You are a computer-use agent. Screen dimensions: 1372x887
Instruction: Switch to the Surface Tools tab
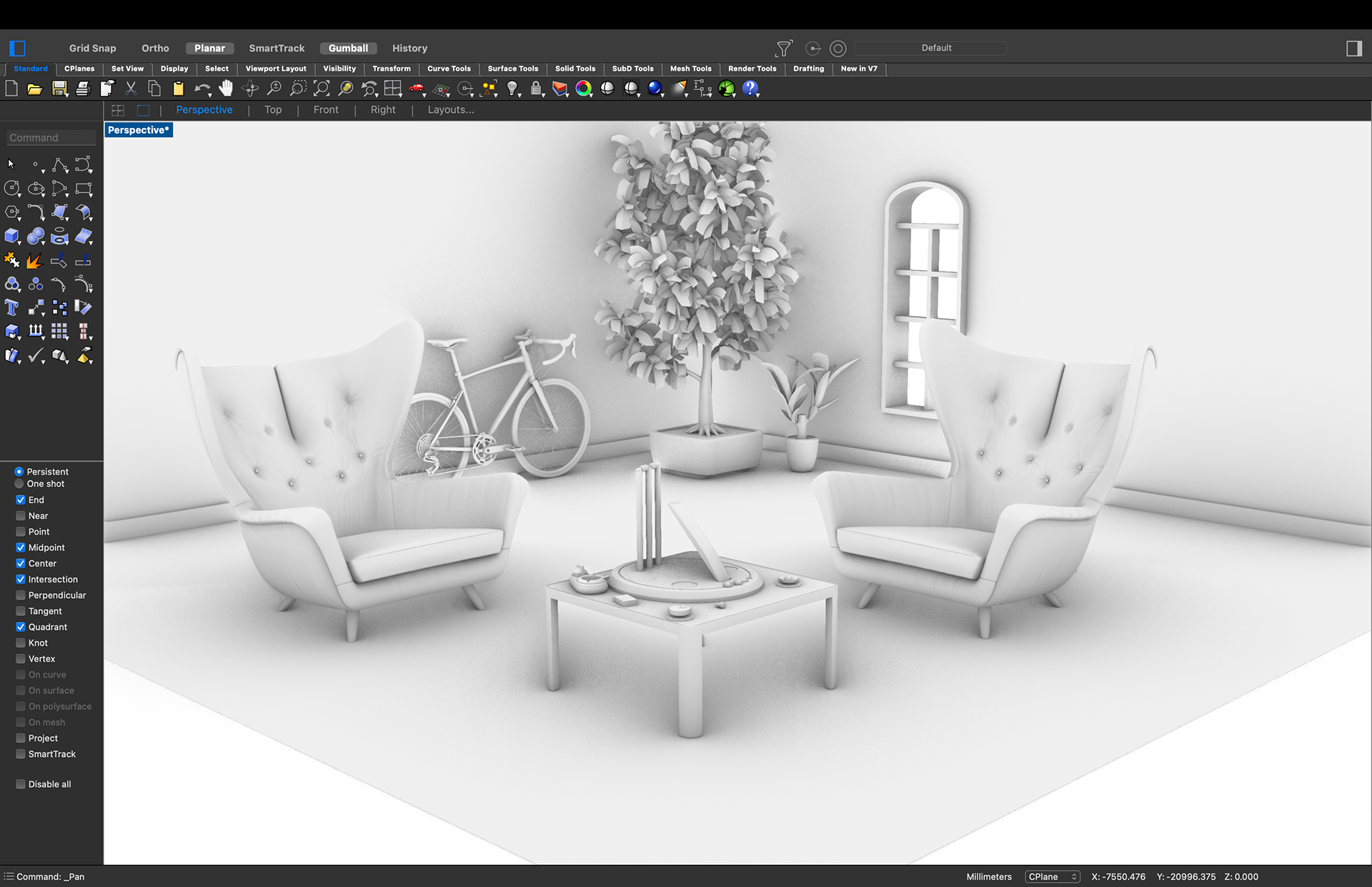512,69
